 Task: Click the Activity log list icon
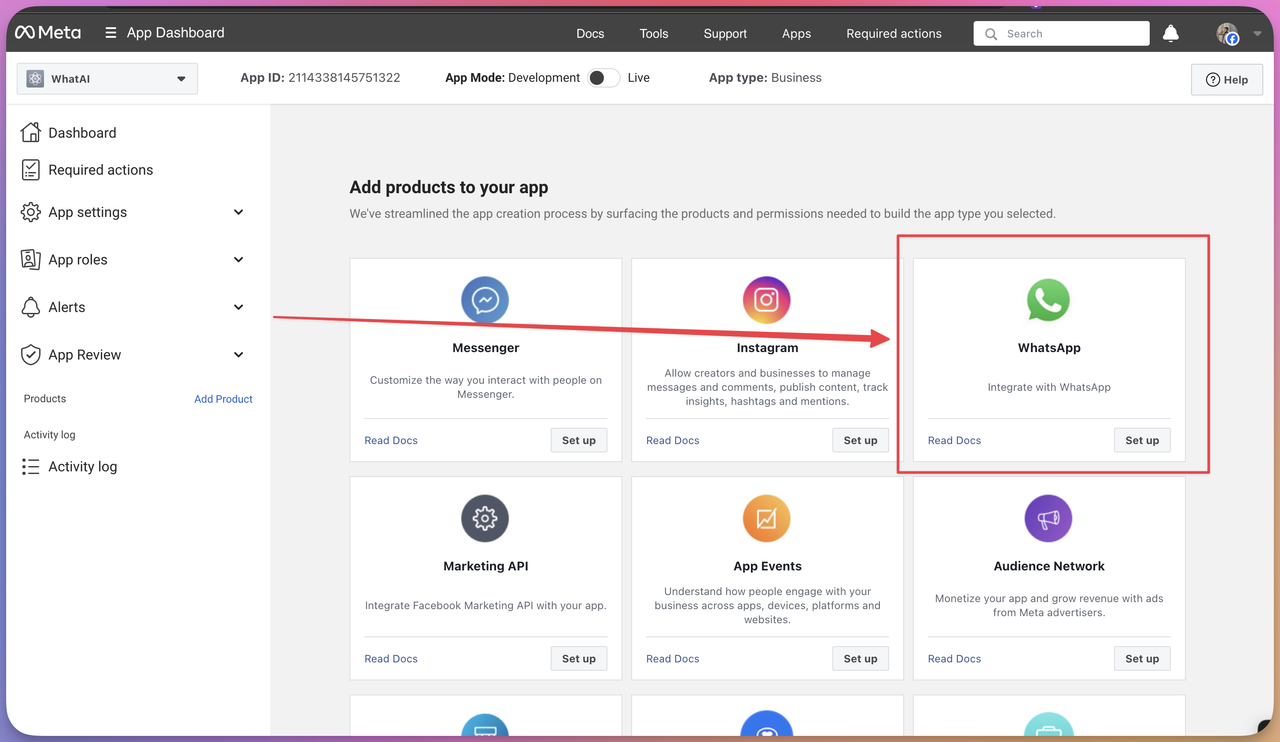pos(31,466)
